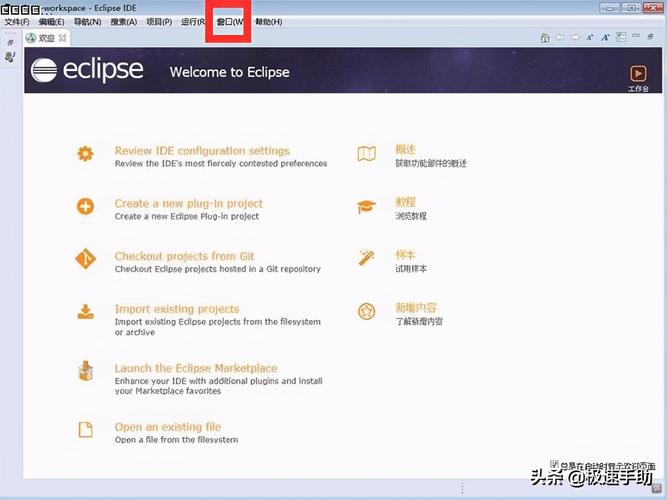Click the star badge icon for 新增内容

[366, 311]
